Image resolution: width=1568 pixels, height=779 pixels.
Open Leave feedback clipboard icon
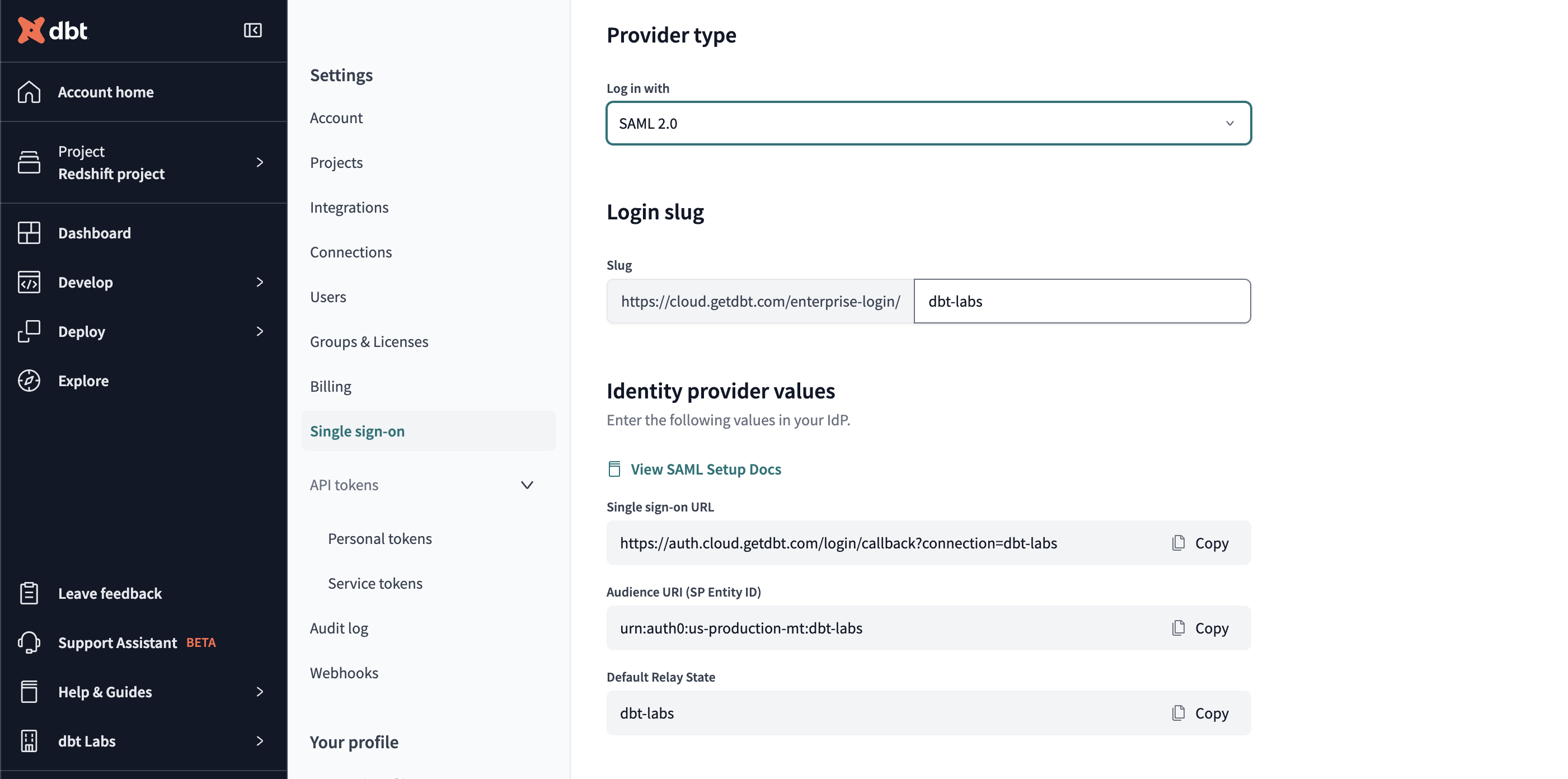pos(29,592)
